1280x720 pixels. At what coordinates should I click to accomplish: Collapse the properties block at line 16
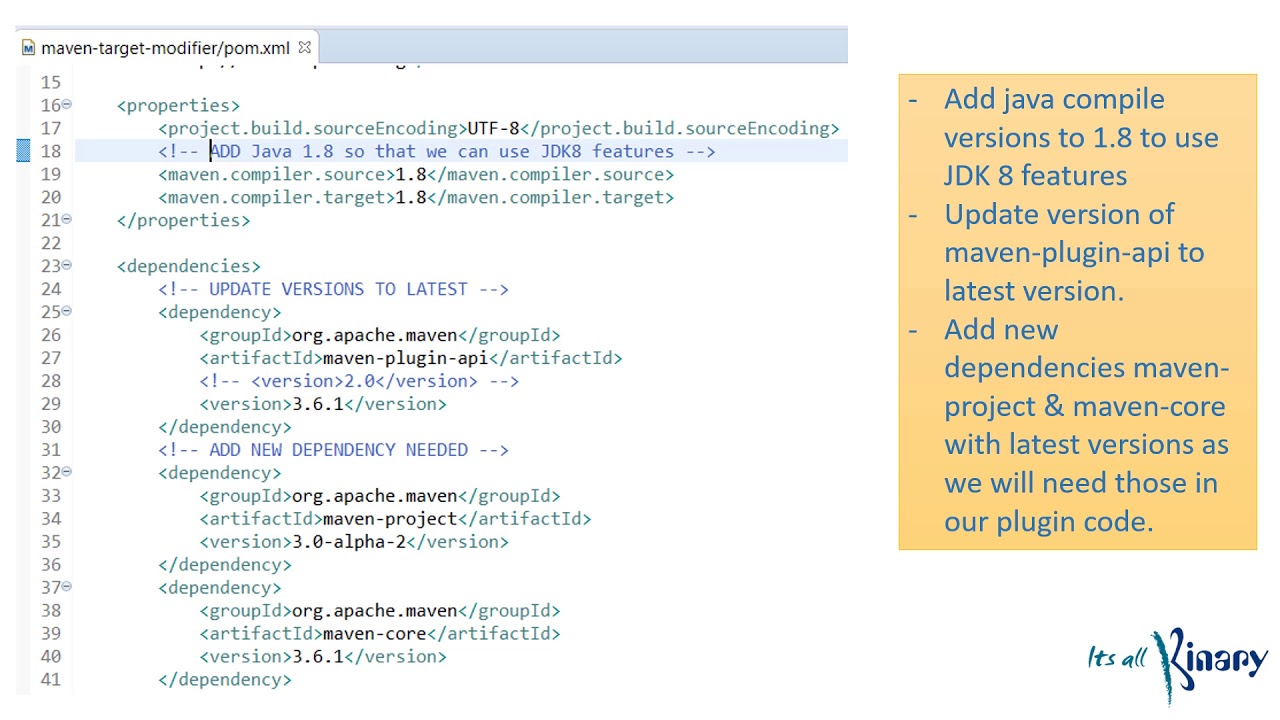[x=67, y=104]
